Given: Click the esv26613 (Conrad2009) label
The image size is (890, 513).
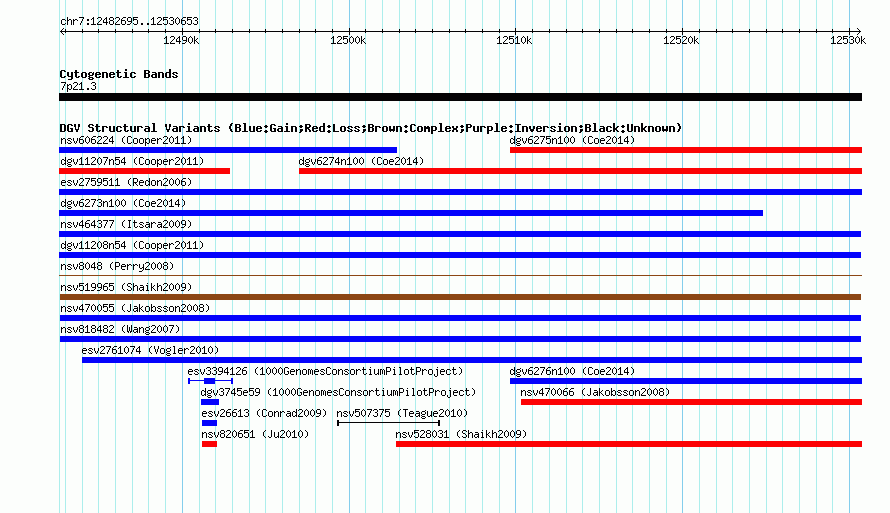Looking at the screenshot, I should (264, 413).
